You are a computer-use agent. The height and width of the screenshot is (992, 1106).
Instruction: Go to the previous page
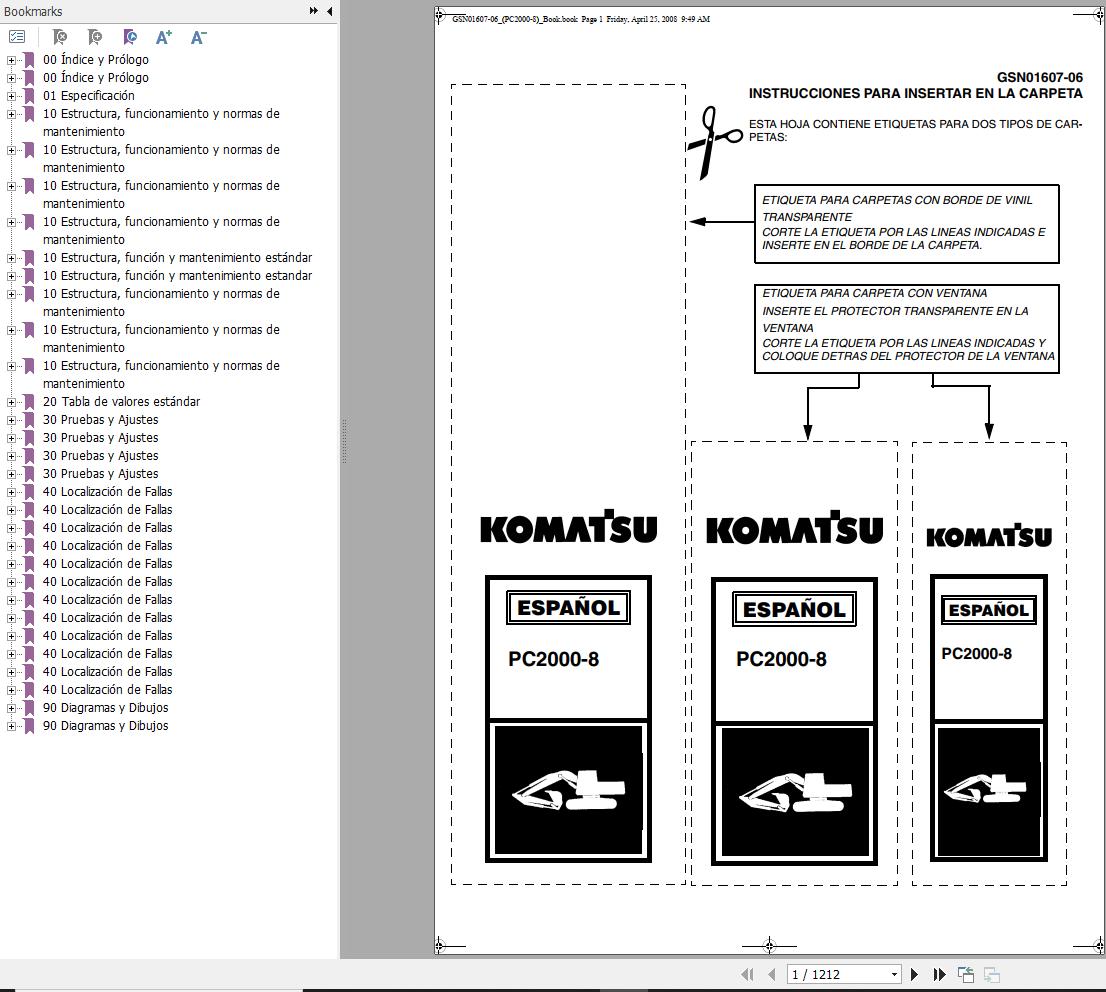point(772,974)
